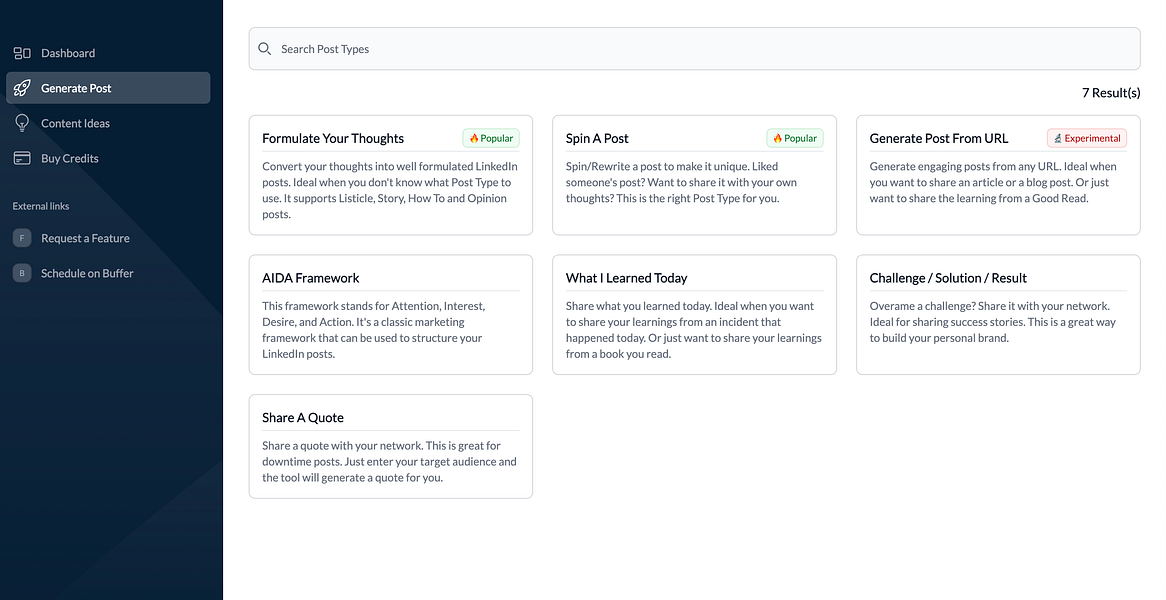The width and height of the screenshot is (1166, 600).
Task: Click the Schedule on Buffer 'B' icon
Action: 22,273
